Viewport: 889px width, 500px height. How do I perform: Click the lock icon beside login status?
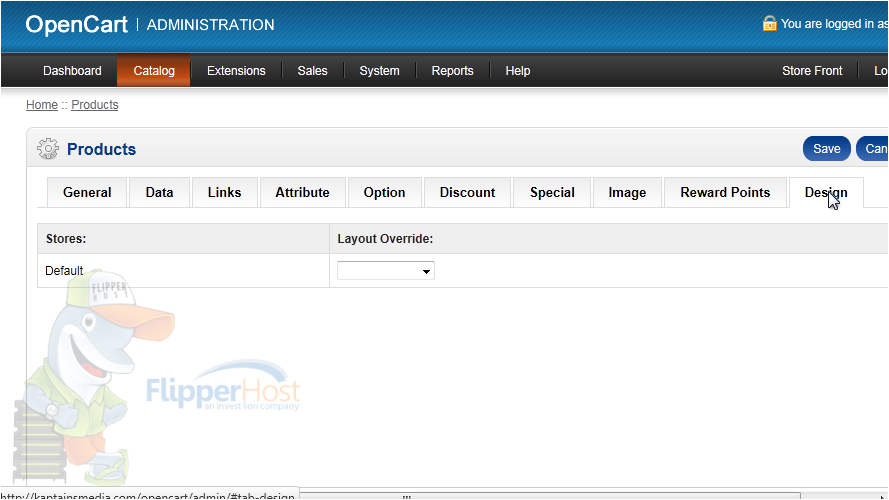click(x=769, y=23)
